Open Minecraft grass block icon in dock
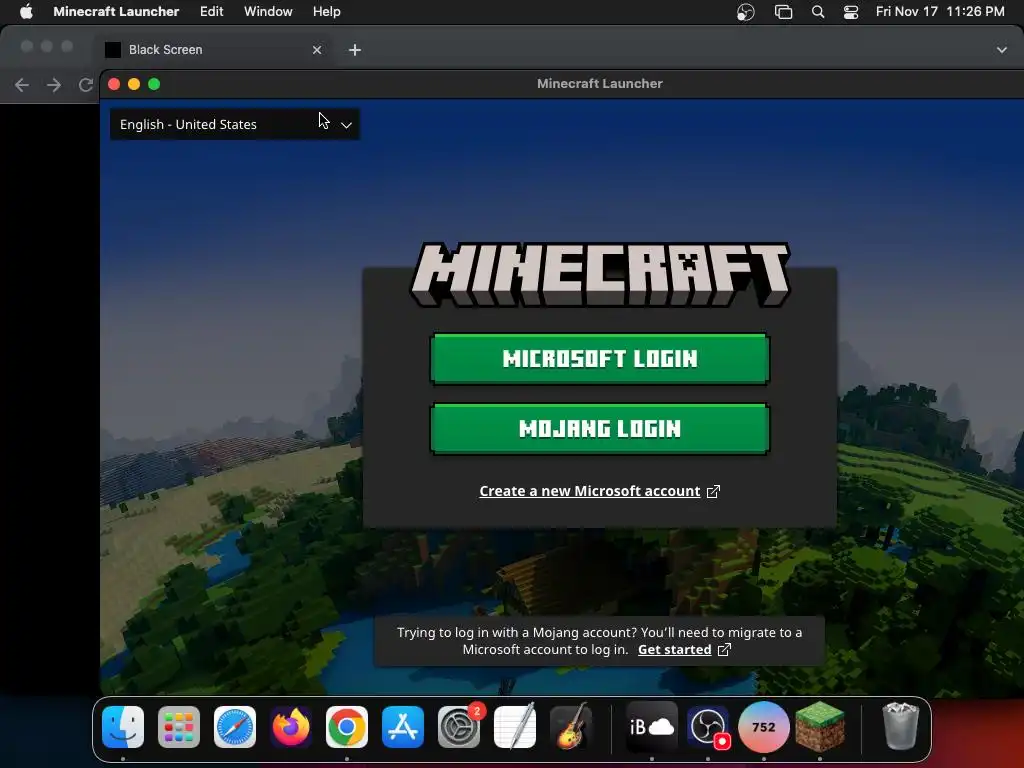Viewport: 1024px width, 768px height. coord(820,727)
